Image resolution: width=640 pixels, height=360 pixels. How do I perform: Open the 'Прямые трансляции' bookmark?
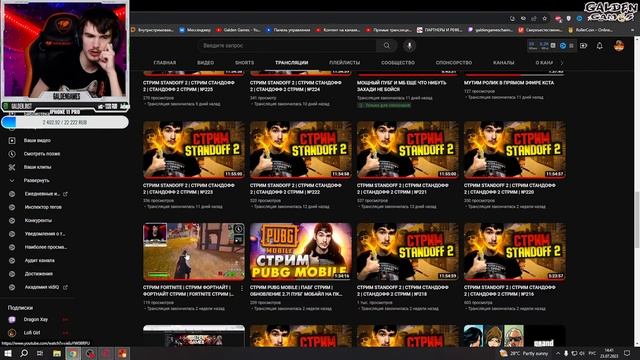click(389, 30)
